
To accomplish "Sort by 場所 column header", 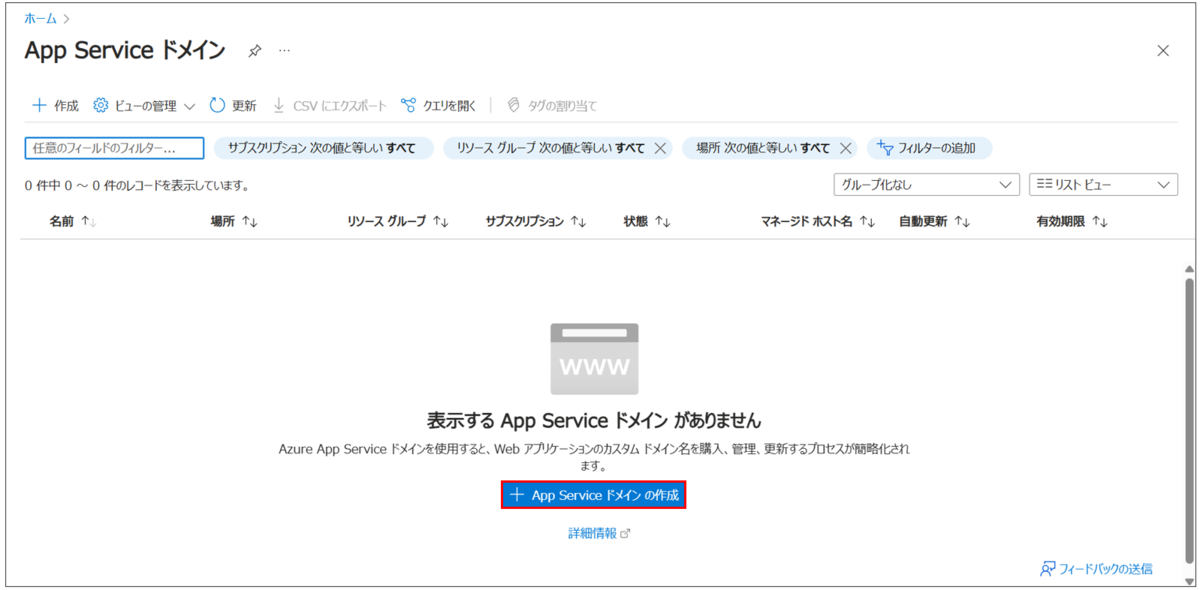I will click(x=234, y=222).
